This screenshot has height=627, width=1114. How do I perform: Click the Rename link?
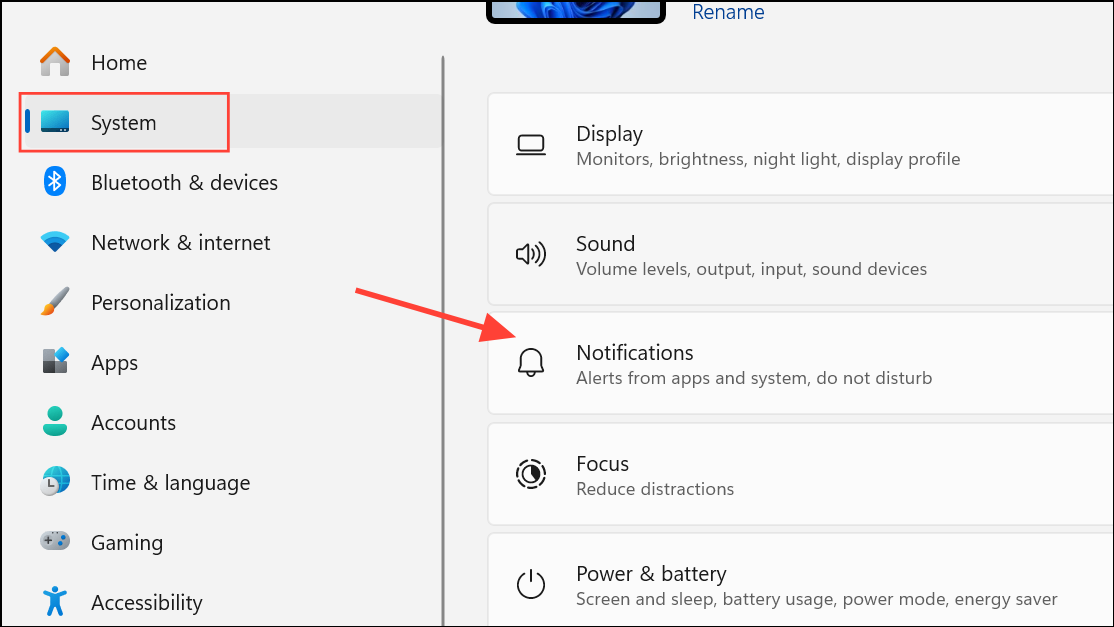[x=728, y=11]
